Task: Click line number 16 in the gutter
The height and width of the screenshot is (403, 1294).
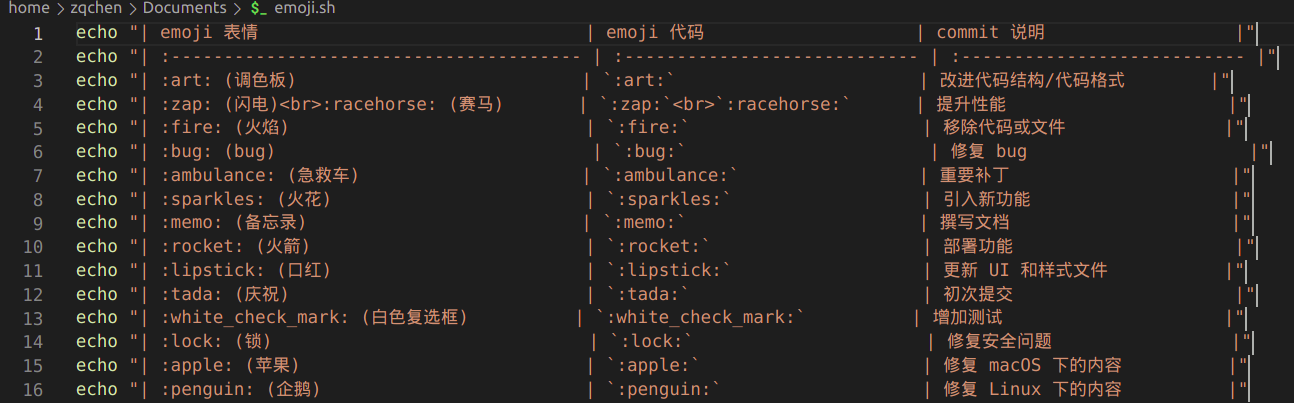Action: click(33, 389)
